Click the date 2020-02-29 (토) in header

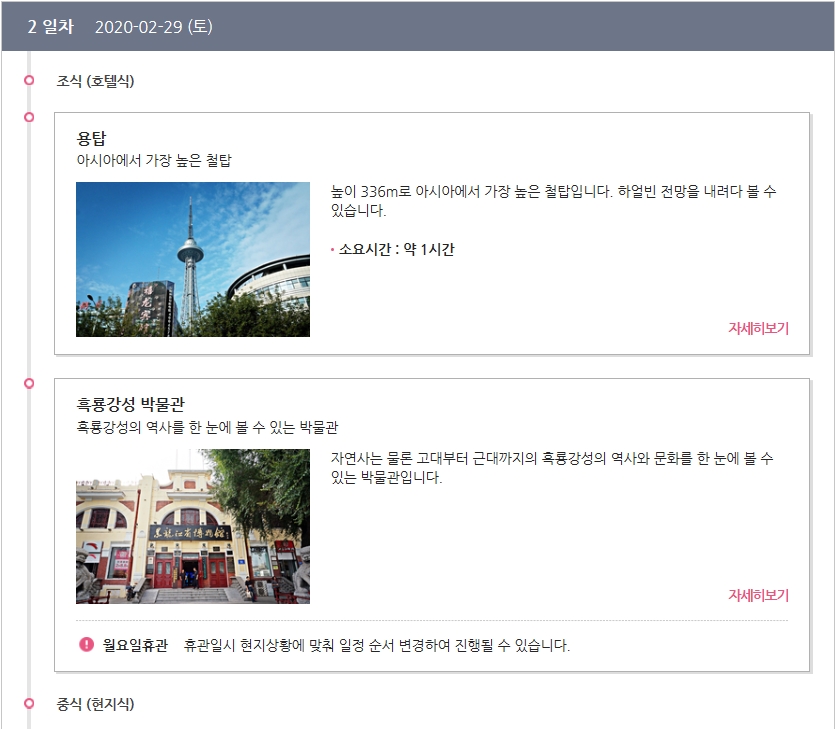tap(153, 26)
